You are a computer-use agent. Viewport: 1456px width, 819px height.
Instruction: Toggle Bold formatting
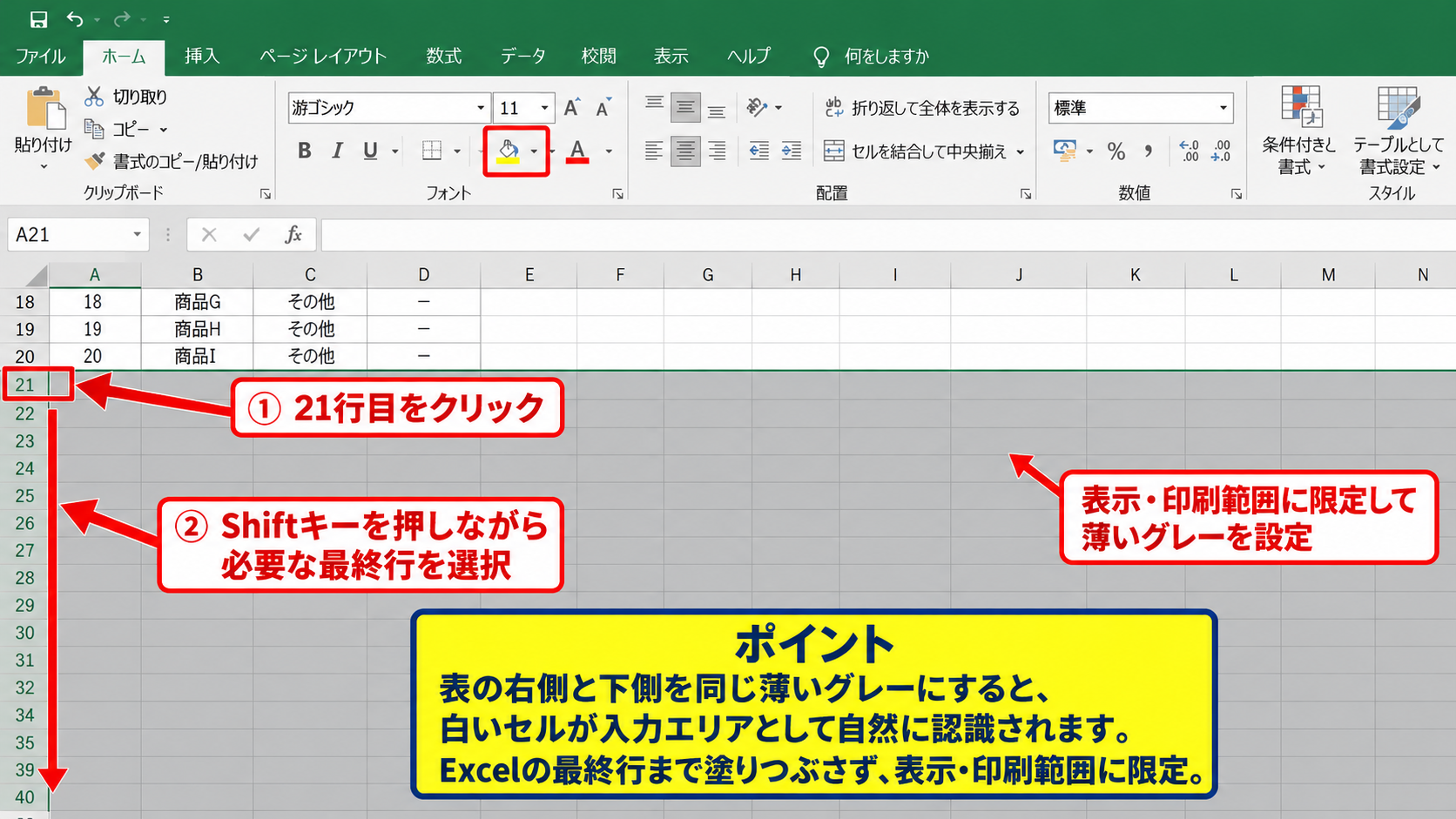[x=304, y=151]
